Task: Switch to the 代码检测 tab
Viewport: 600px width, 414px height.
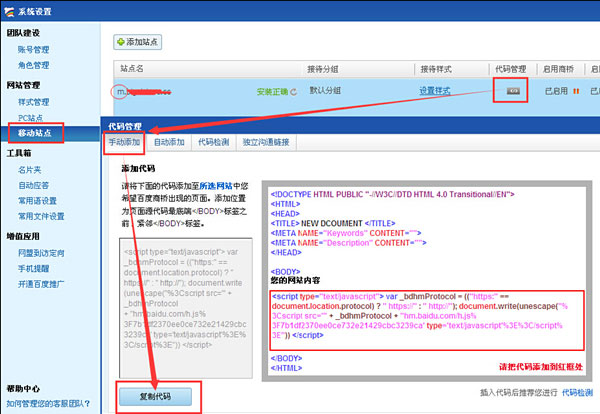Action: (x=214, y=142)
